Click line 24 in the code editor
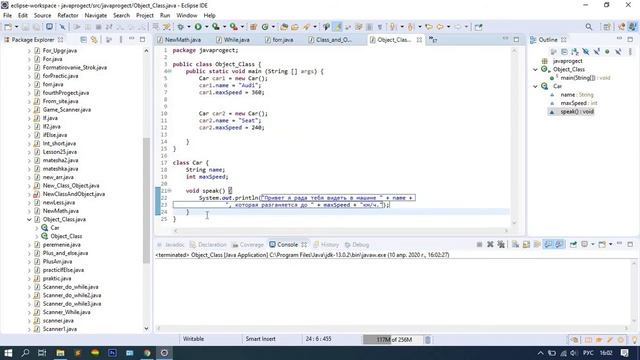640x360 pixels. [340, 212]
